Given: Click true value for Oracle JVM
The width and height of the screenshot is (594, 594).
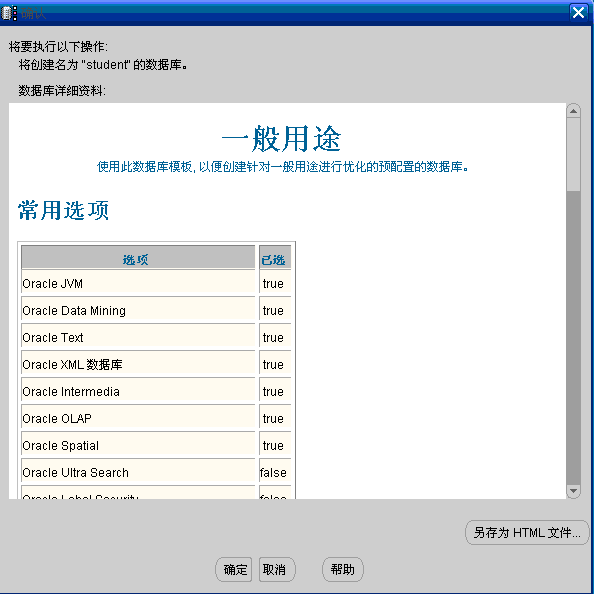Looking at the screenshot, I should tap(273, 283).
